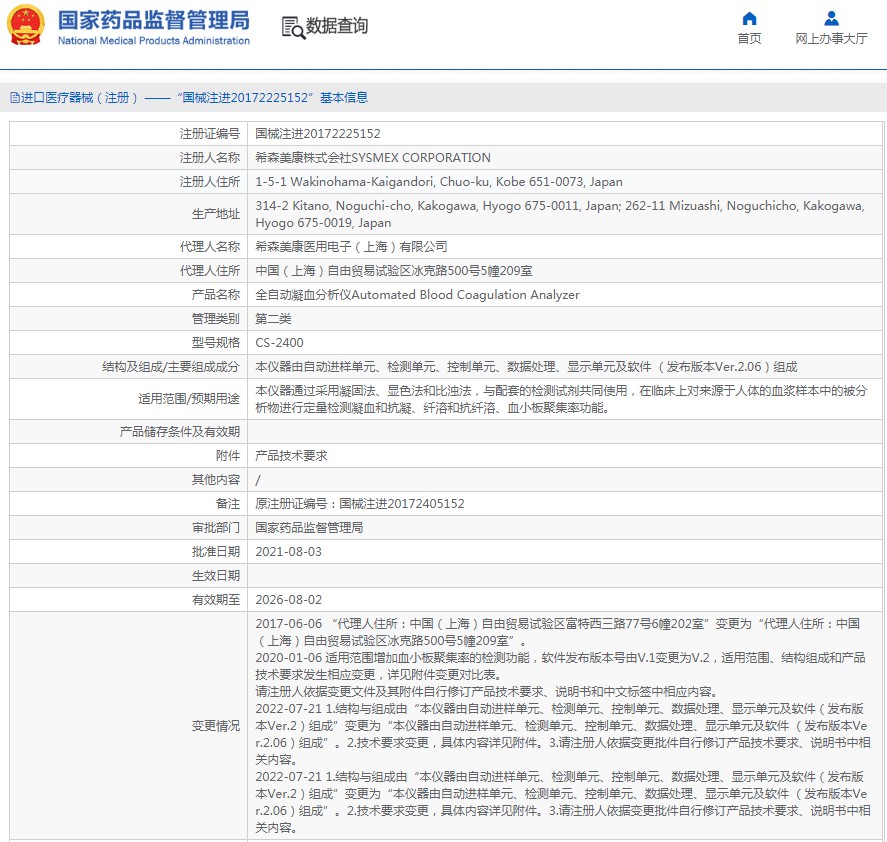The image size is (887, 842).
Task: Click the small document icon before 进口医疗器械
Action: click(14, 98)
